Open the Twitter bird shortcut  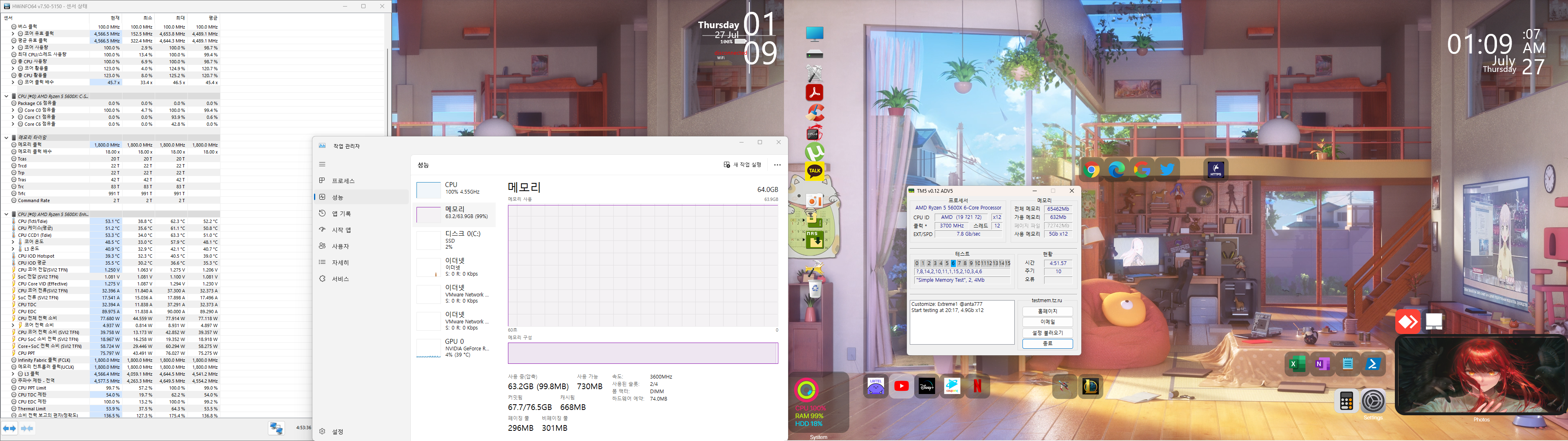(1167, 170)
